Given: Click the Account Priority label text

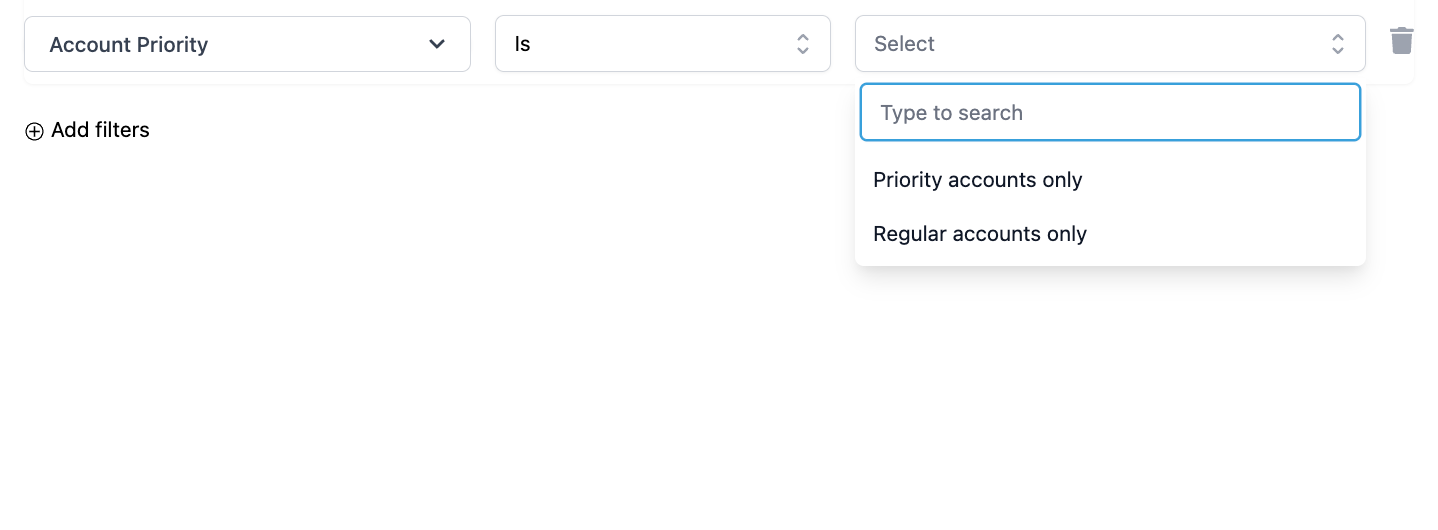Looking at the screenshot, I should [x=128, y=45].
